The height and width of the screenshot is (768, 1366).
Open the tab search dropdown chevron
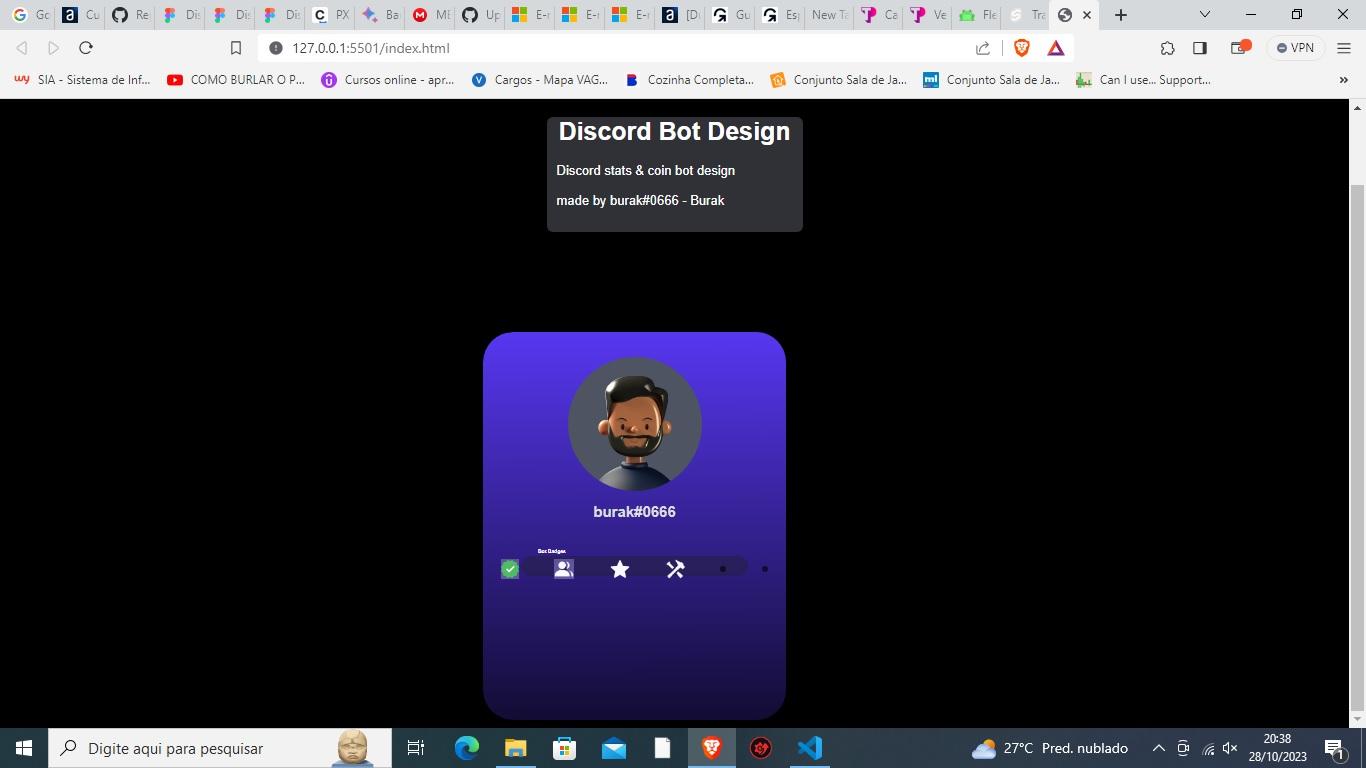(x=1205, y=15)
